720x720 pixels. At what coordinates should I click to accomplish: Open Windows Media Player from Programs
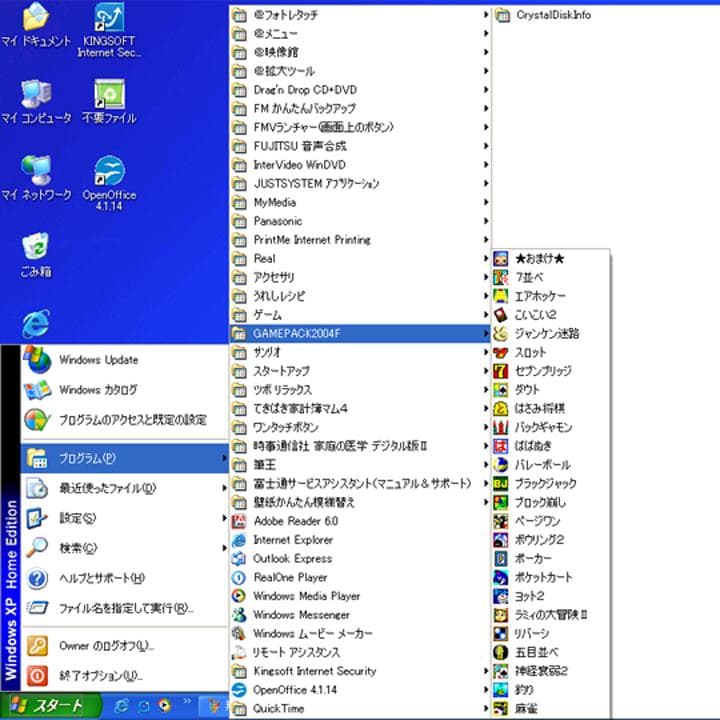tap(360, 596)
